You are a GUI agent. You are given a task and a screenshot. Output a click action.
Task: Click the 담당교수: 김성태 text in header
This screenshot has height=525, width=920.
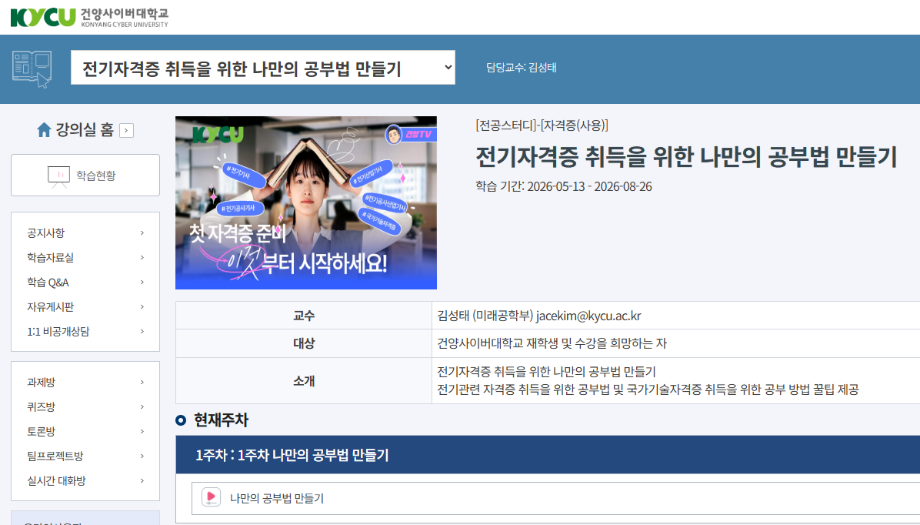pyautogui.click(x=521, y=67)
